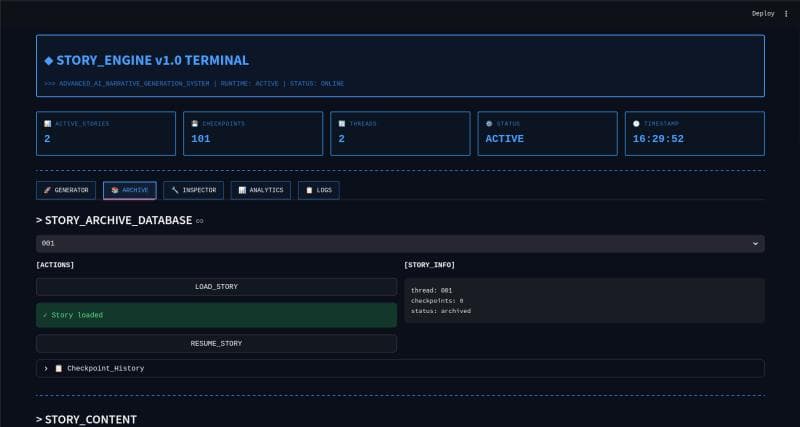Click the STATUS indicator icon
Image resolution: width=800 pixels, height=427 pixels.
click(x=489, y=123)
